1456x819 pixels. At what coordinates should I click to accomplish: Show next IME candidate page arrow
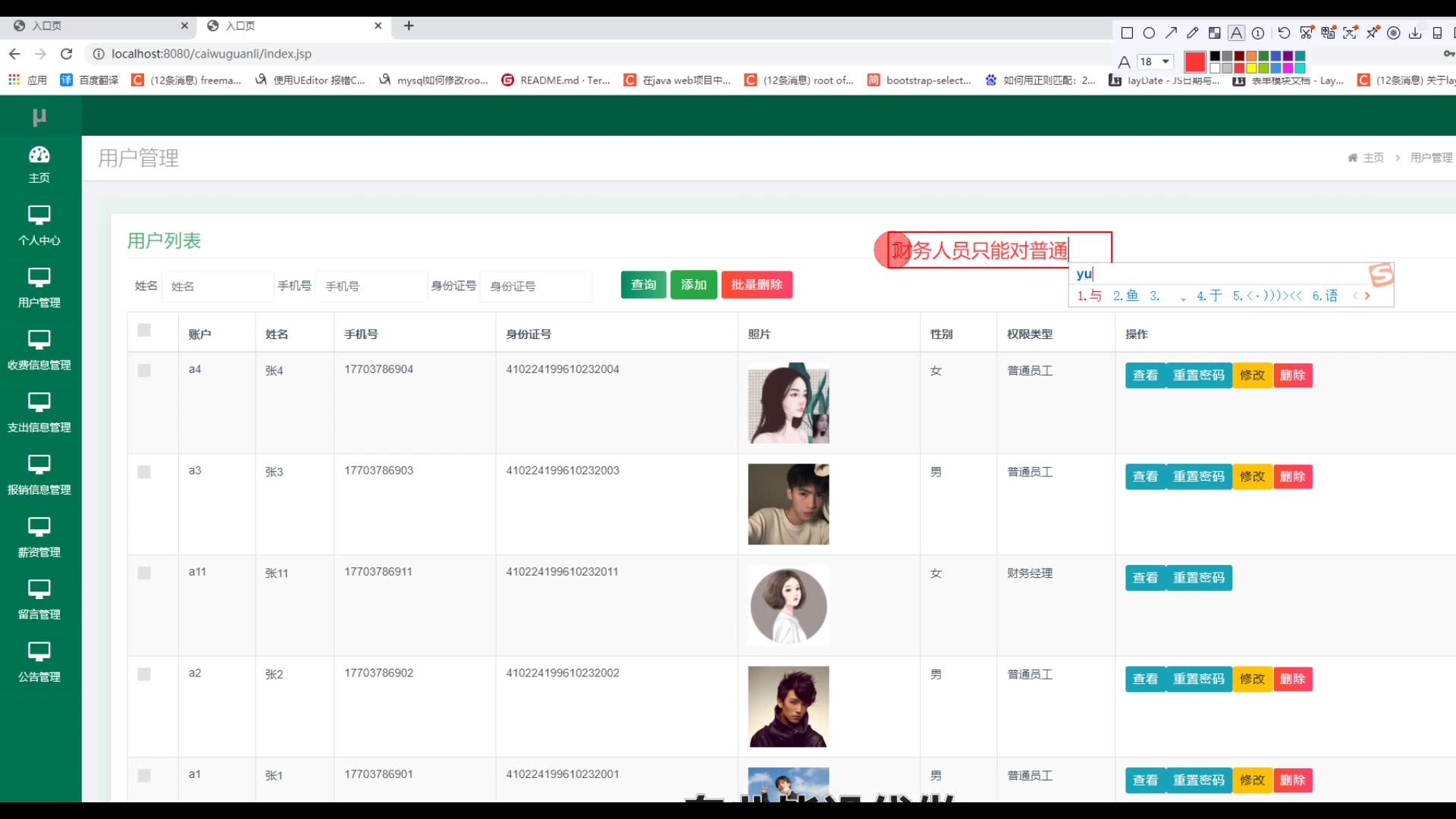coord(1367,296)
